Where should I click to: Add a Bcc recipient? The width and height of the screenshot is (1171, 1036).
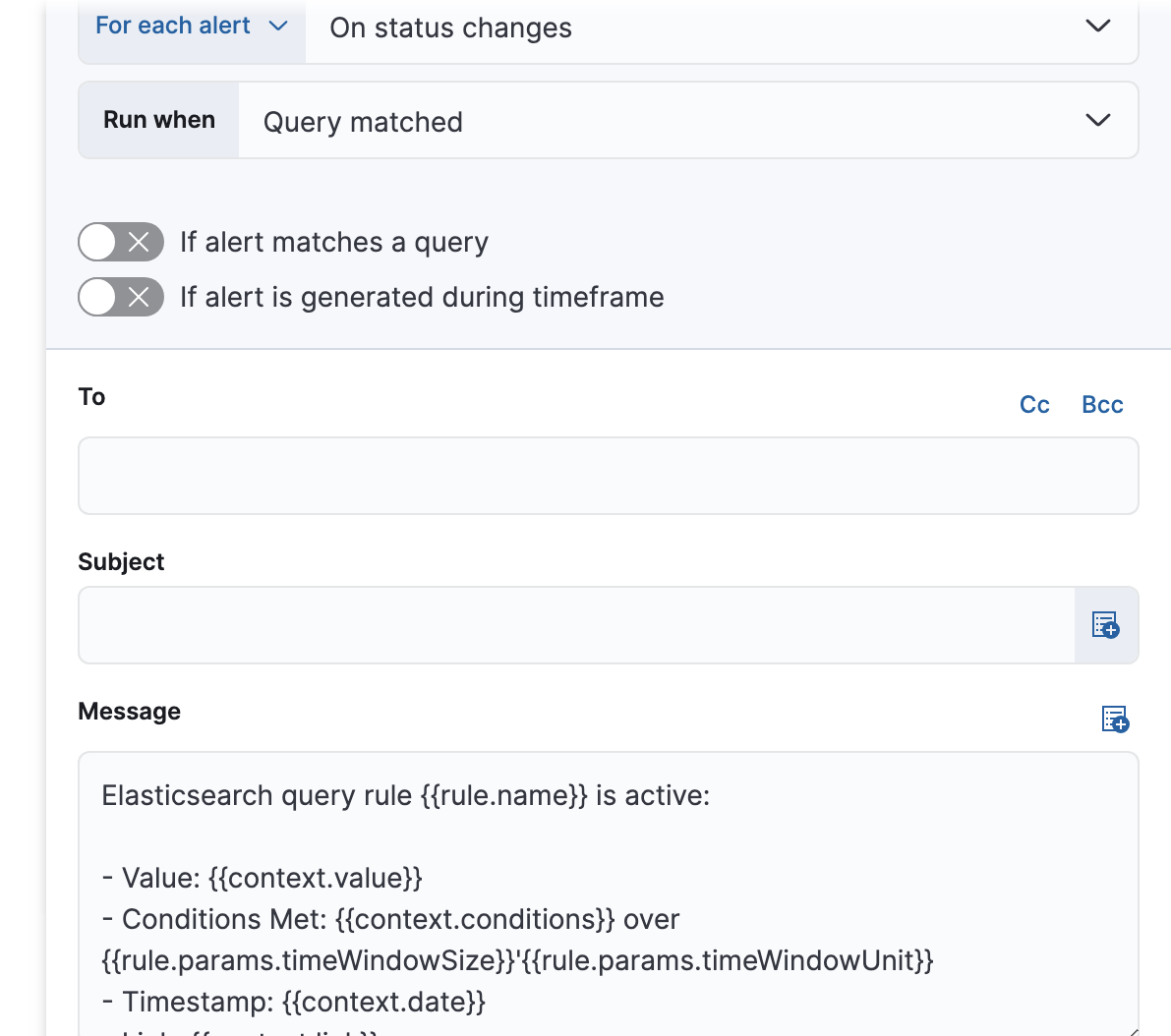pyautogui.click(x=1102, y=404)
